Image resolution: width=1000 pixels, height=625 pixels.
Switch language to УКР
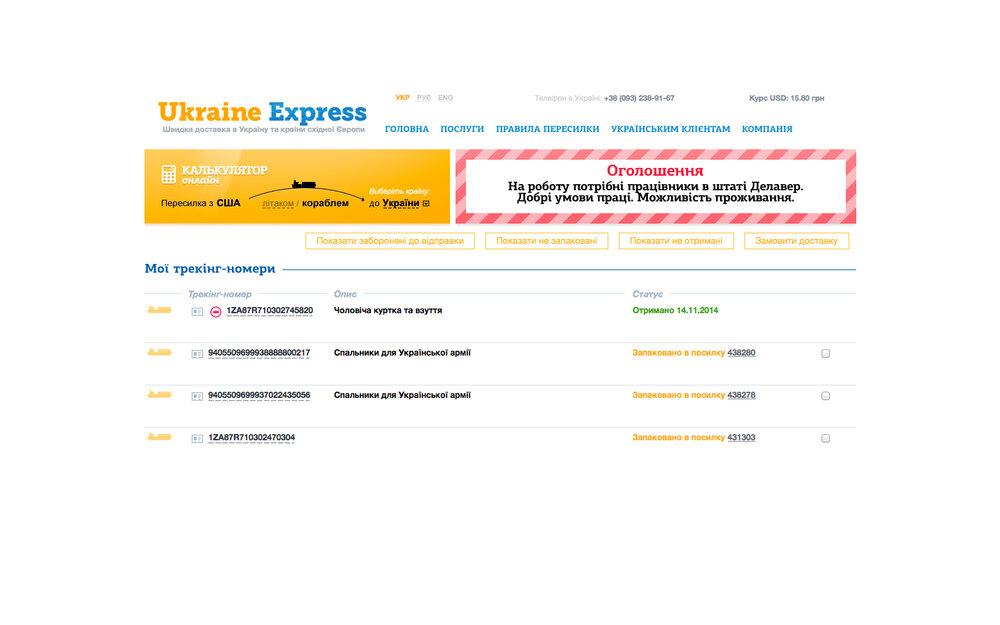tap(402, 98)
